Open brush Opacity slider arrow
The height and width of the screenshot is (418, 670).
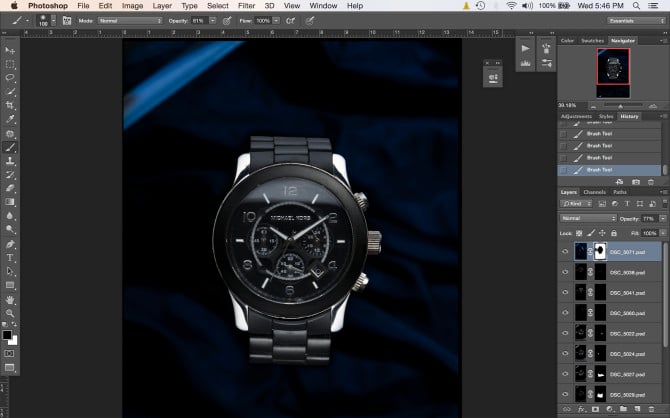212,21
